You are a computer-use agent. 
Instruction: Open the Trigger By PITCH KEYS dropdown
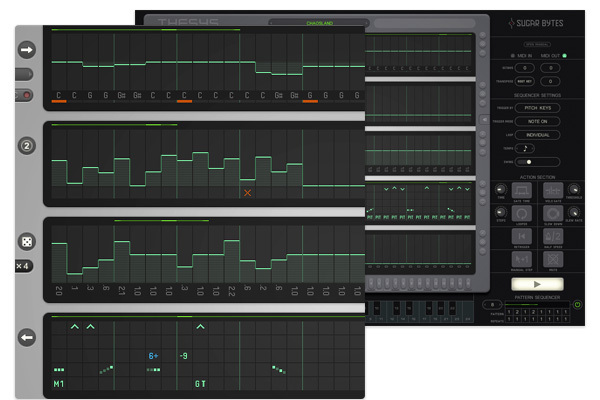(538, 108)
